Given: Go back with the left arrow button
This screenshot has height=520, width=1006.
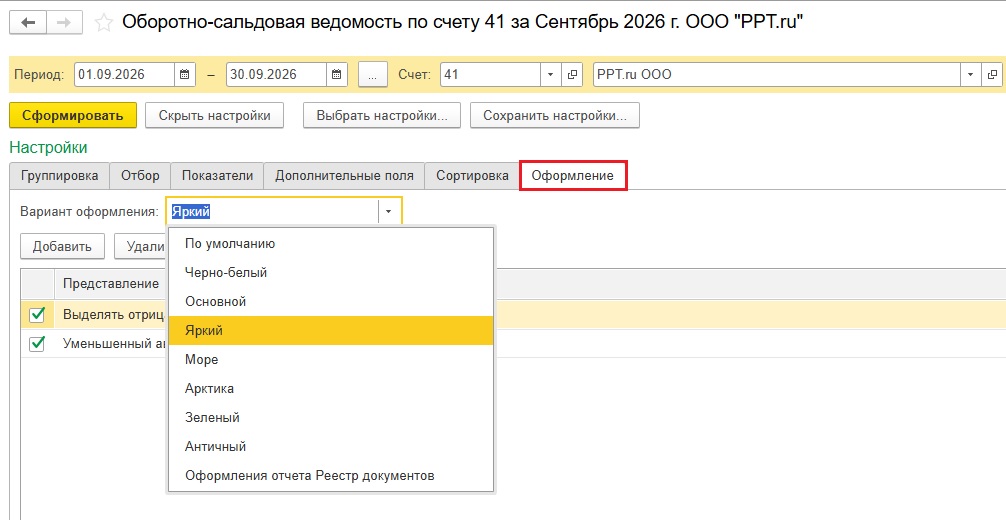Looking at the screenshot, I should [x=28, y=23].
